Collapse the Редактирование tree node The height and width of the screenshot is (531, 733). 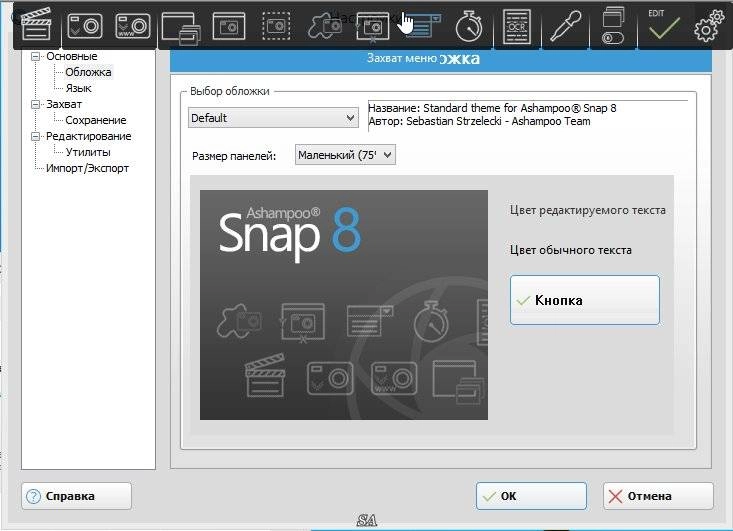[36, 136]
